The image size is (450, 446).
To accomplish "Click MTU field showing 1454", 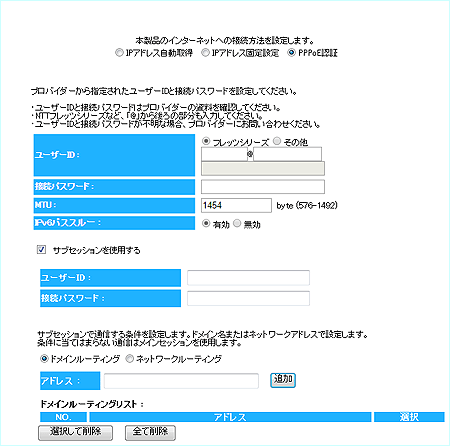I will tap(236, 205).
